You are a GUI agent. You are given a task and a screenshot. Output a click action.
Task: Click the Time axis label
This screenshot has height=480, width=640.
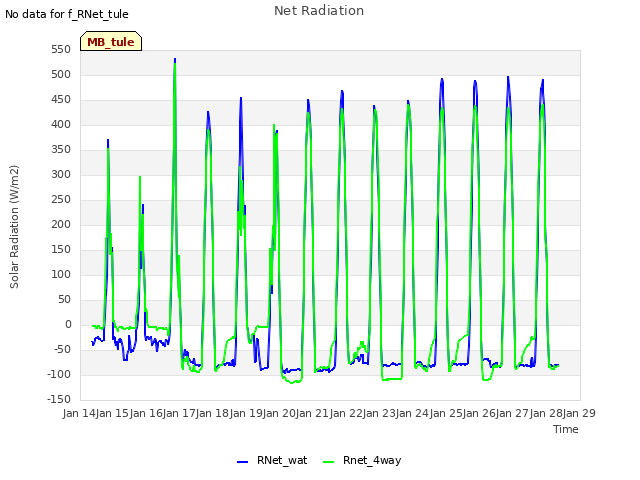pos(566,429)
